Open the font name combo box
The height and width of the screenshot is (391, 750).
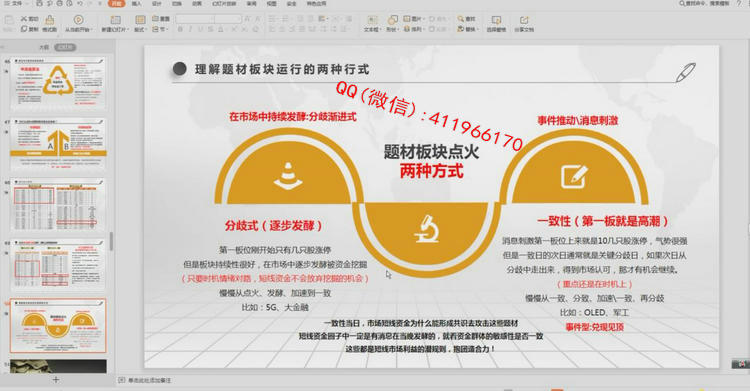coord(195,19)
